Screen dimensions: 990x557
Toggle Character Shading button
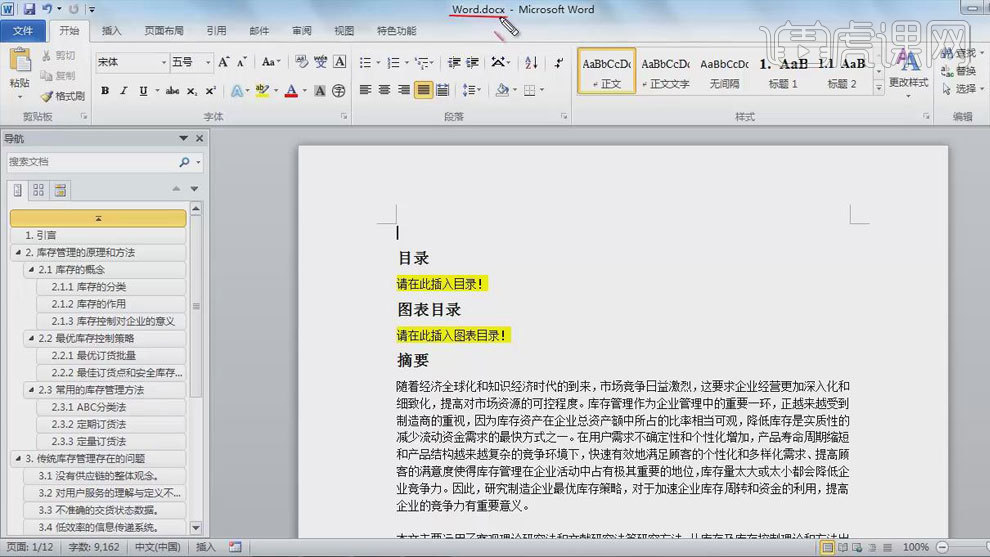click(x=320, y=91)
